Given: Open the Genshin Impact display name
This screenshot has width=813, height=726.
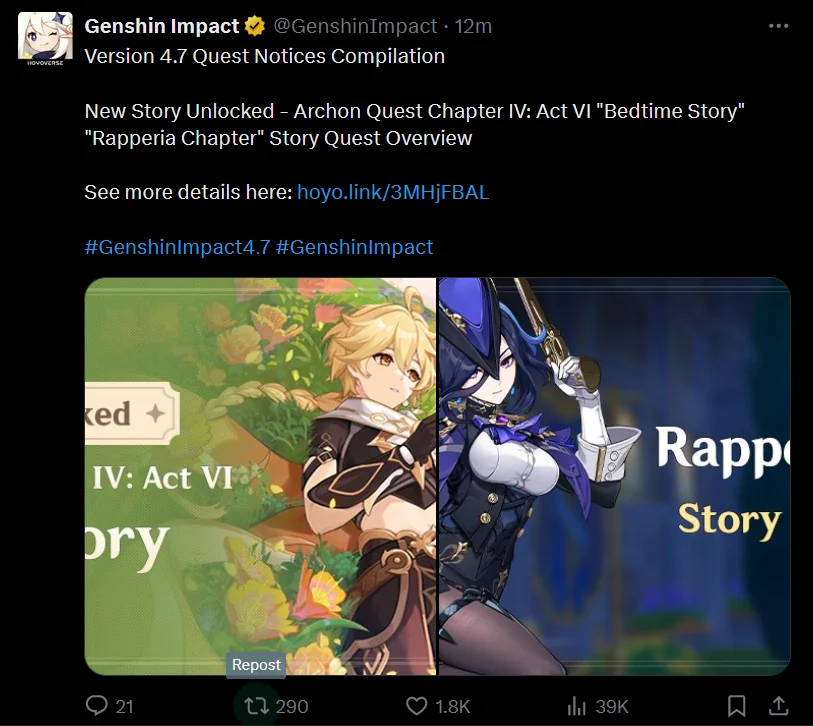Looking at the screenshot, I should coord(162,26).
